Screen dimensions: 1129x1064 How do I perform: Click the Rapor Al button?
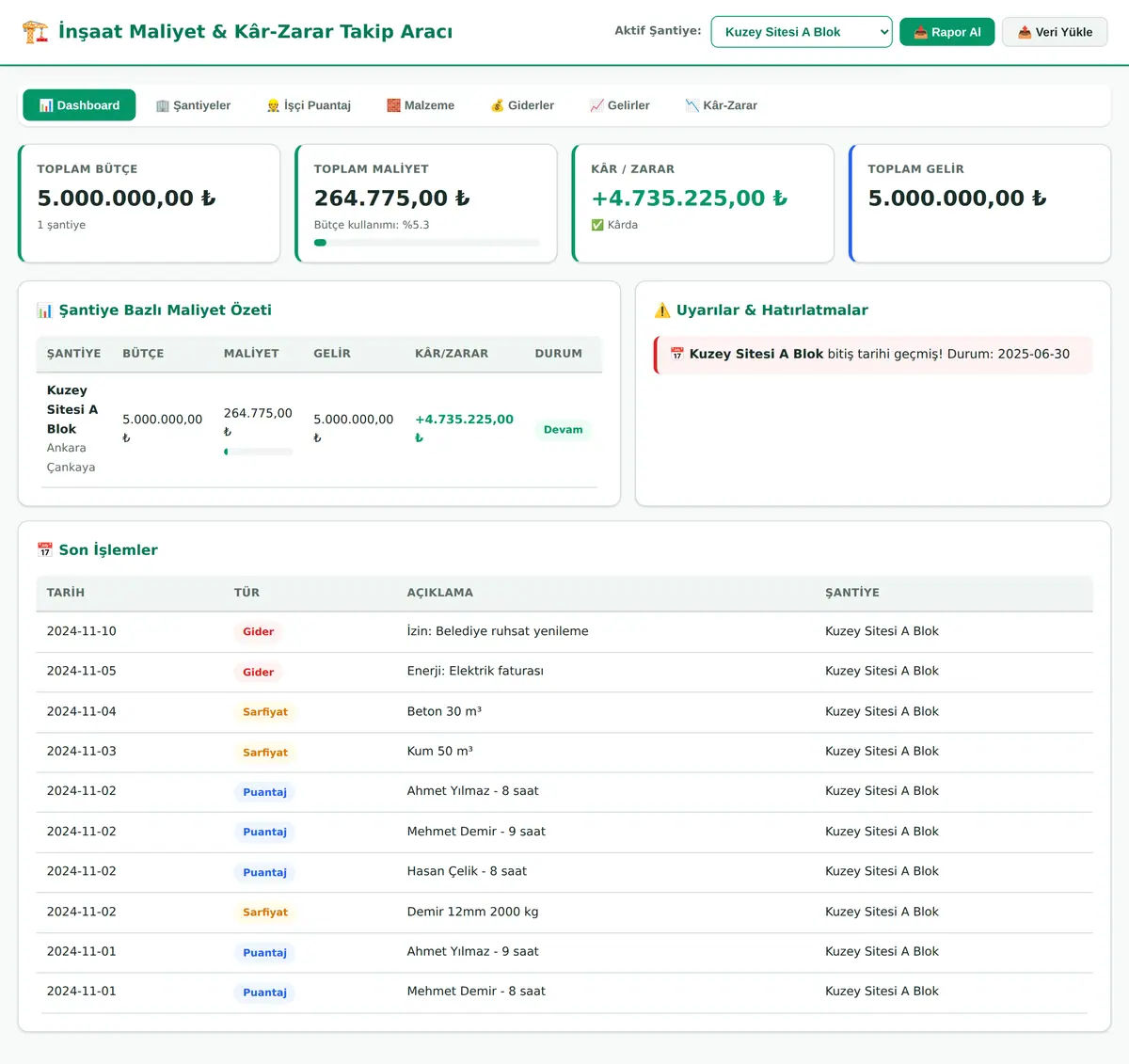(x=946, y=32)
